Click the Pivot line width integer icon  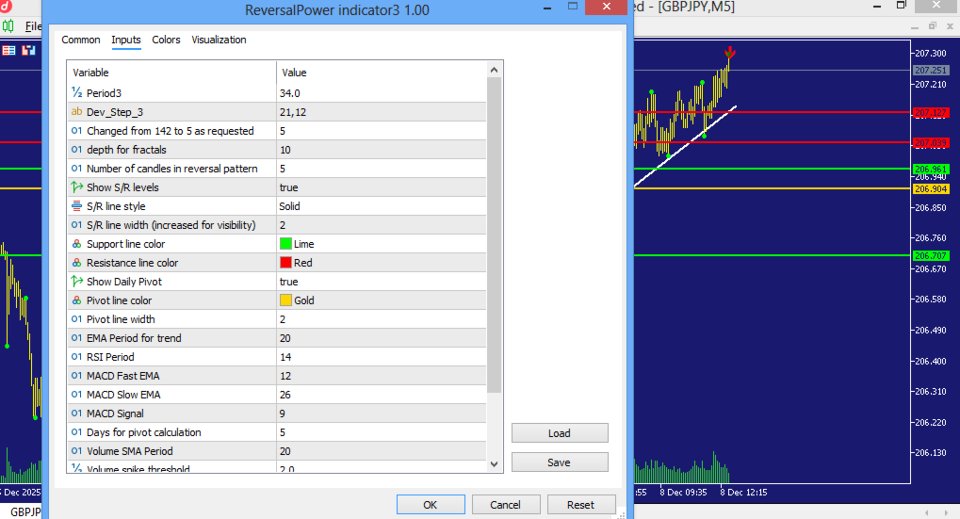point(77,319)
